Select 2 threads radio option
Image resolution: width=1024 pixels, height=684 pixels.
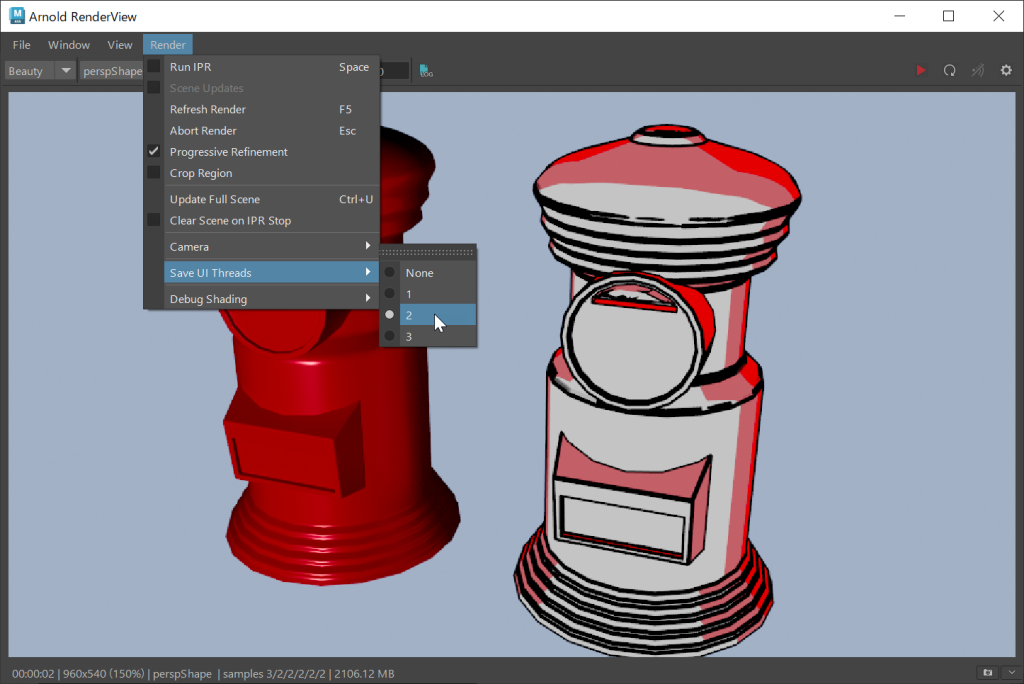coord(428,315)
